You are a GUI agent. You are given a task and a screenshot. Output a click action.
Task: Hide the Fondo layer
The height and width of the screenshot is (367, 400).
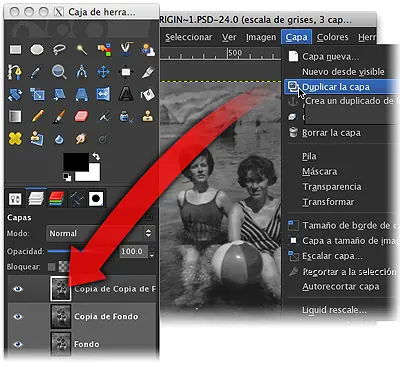(x=18, y=344)
